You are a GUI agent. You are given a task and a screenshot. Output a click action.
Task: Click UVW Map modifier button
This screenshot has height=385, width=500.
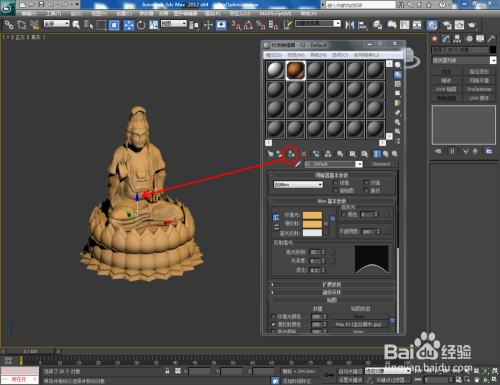(x=446, y=89)
